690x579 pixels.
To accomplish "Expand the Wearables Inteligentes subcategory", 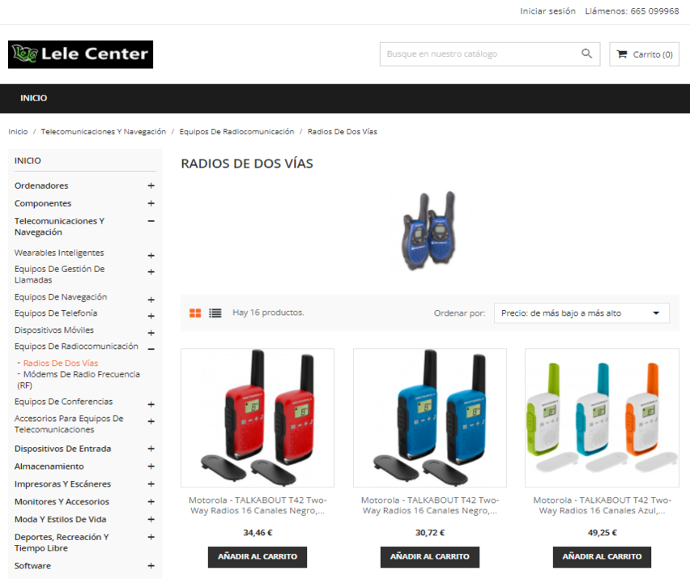I will tap(151, 256).
